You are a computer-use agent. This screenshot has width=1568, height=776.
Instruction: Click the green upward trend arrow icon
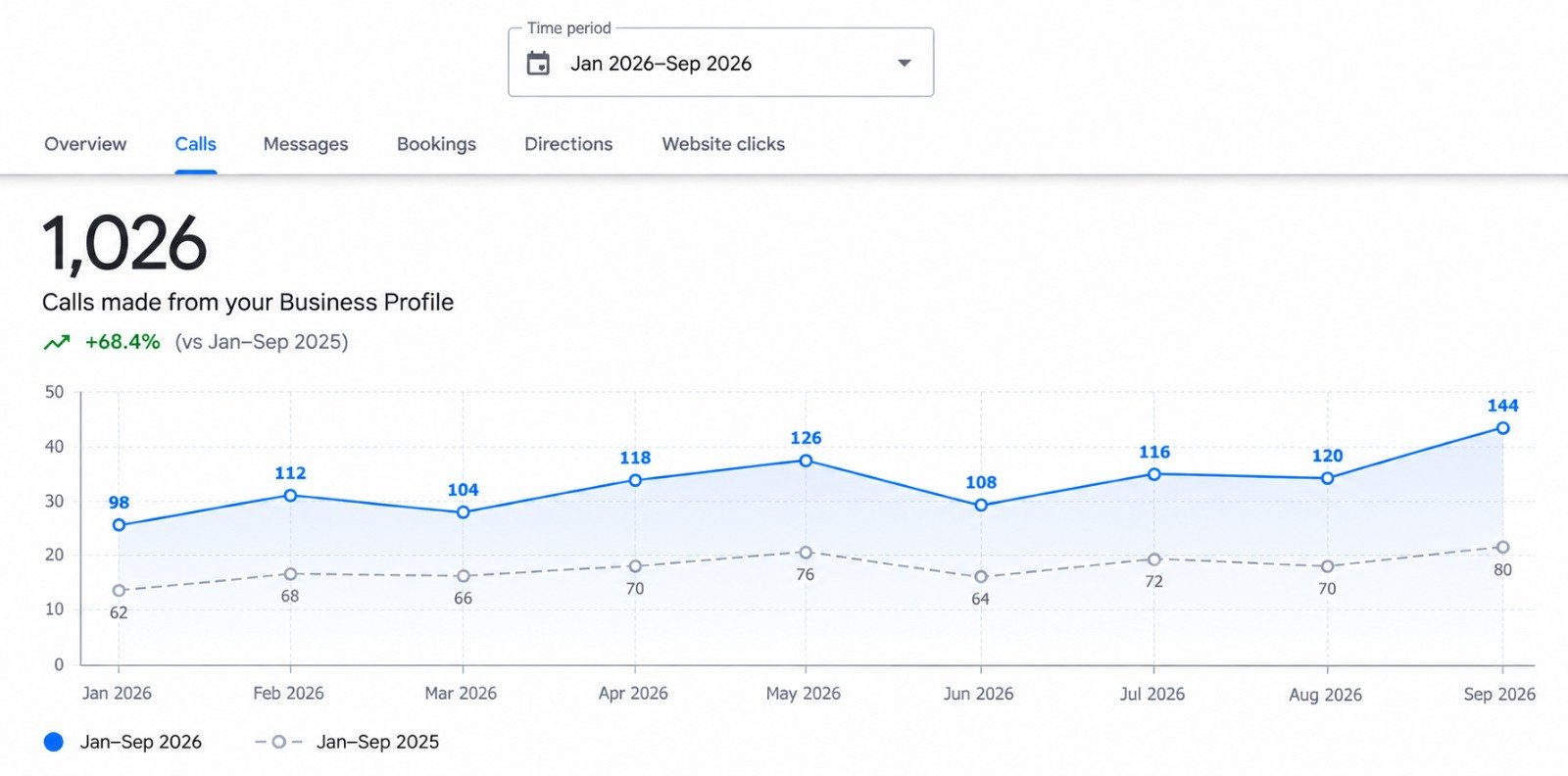tap(57, 342)
